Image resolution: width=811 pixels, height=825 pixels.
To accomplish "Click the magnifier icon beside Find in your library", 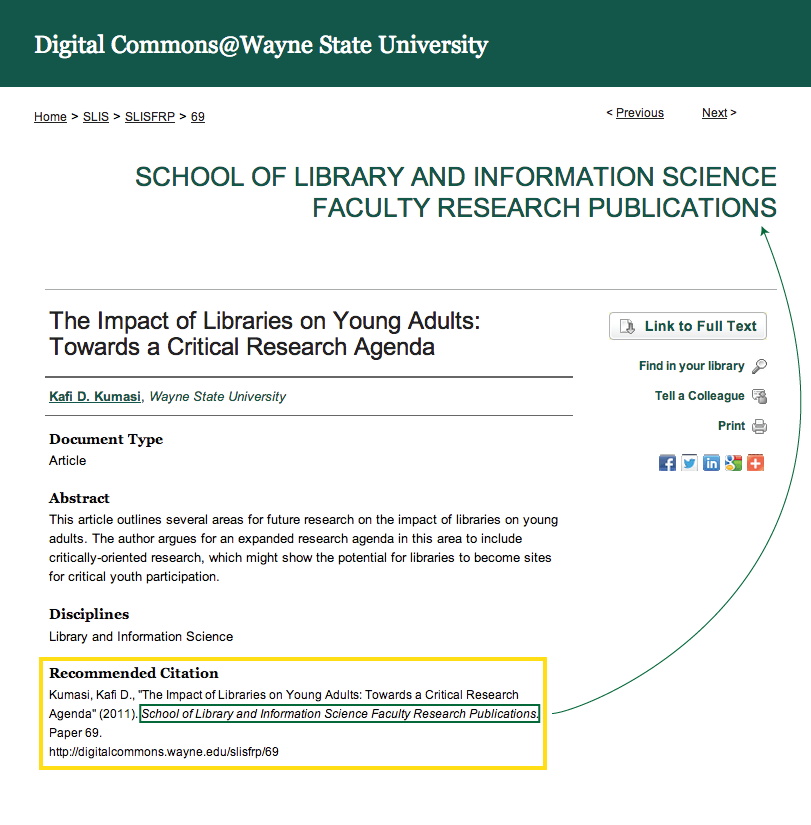I will [x=759, y=366].
